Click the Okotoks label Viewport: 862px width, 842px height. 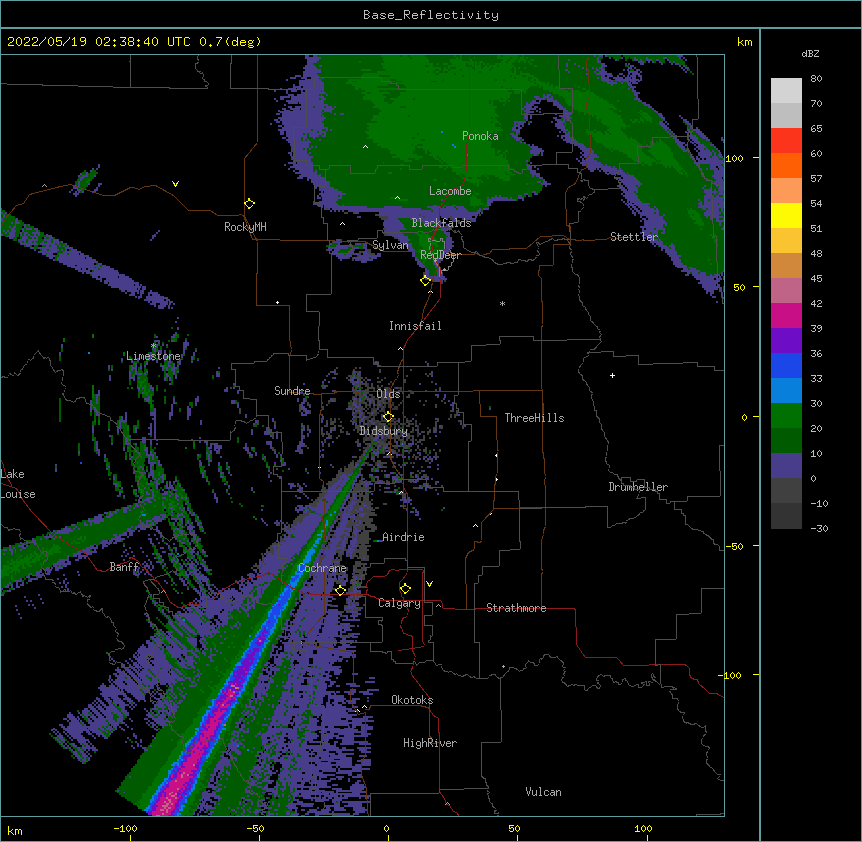(x=412, y=700)
